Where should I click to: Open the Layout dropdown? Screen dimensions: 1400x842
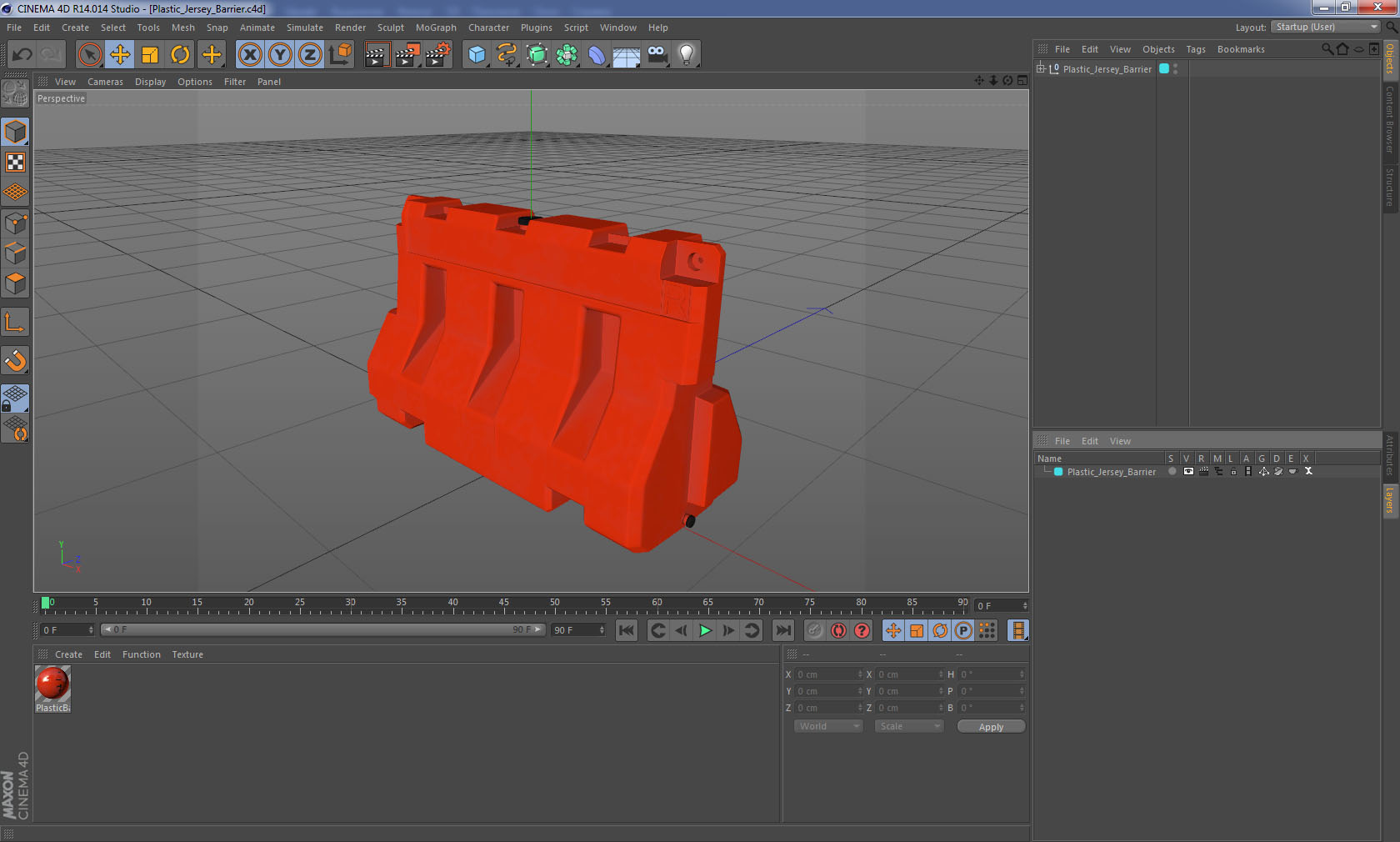point(1327,27)
